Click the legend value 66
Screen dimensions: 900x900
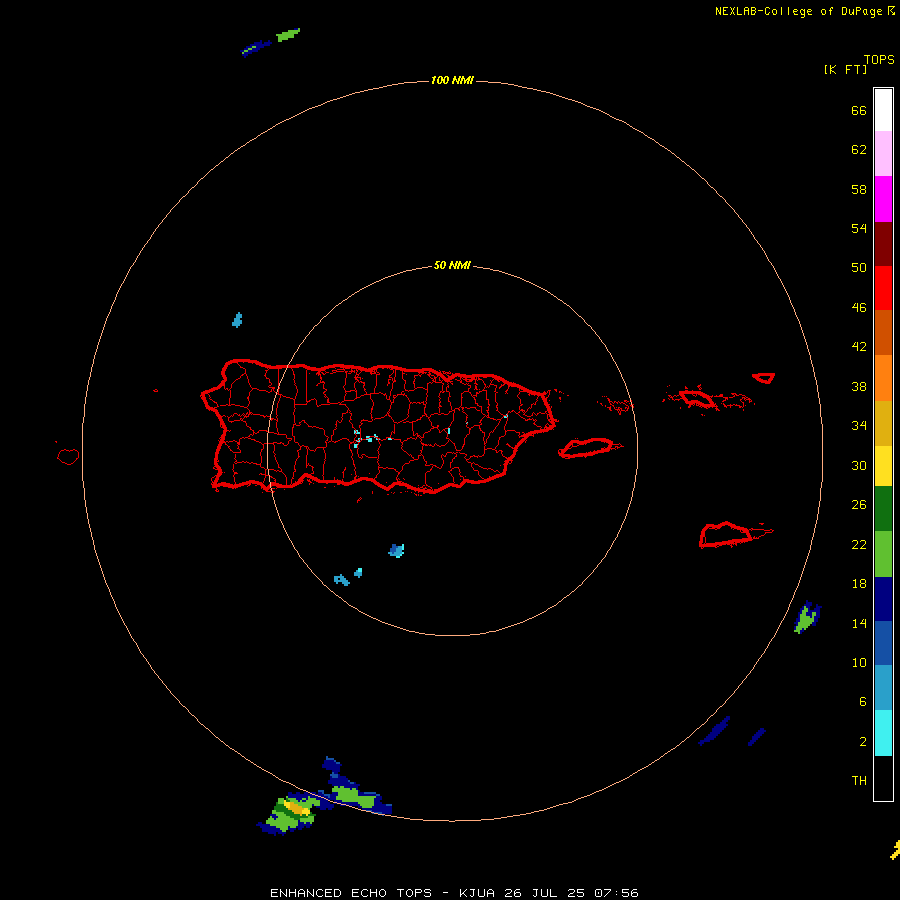coord(859,110)
